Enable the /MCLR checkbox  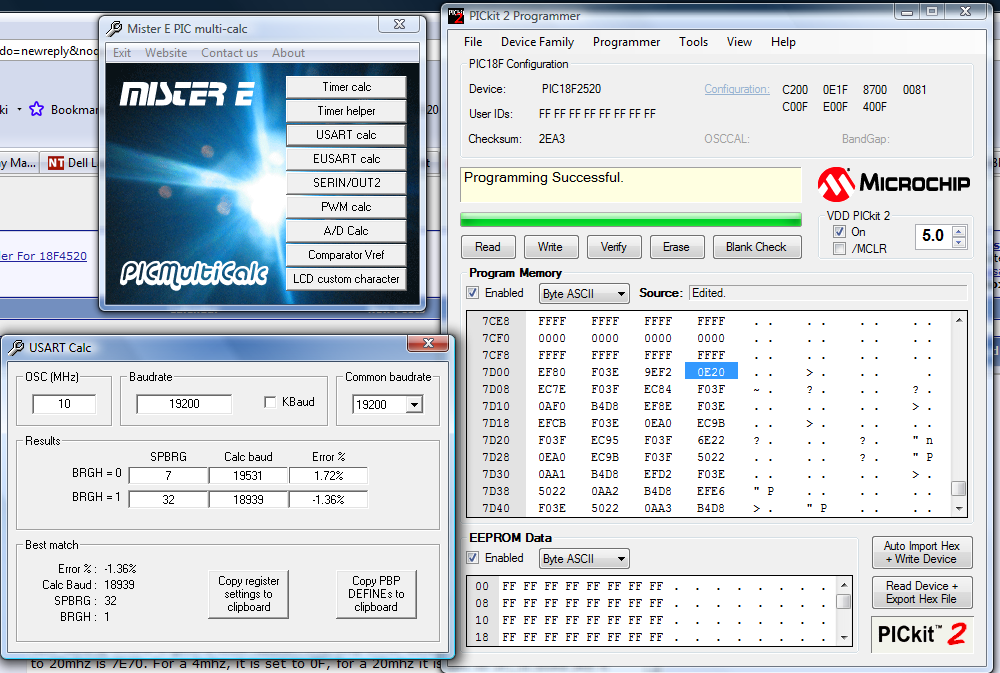point(840,249)
